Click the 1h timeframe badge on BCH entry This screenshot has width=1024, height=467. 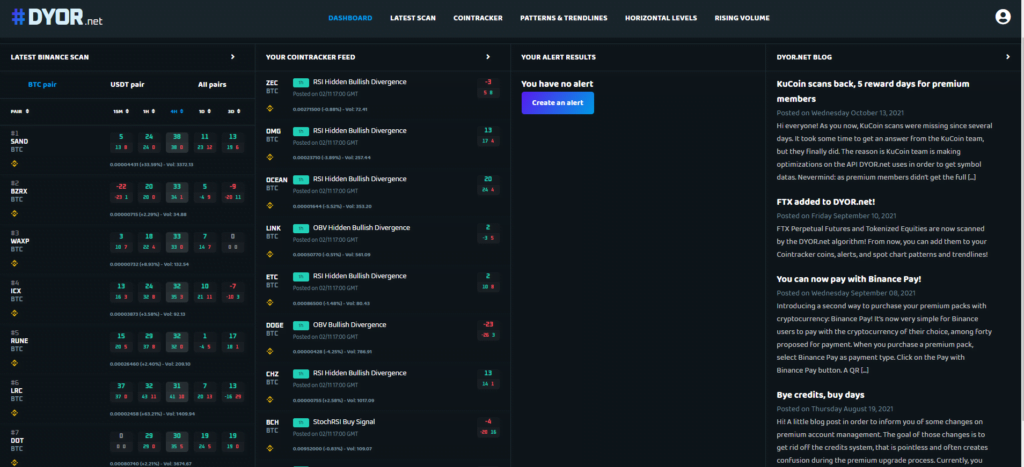(301, 422)
